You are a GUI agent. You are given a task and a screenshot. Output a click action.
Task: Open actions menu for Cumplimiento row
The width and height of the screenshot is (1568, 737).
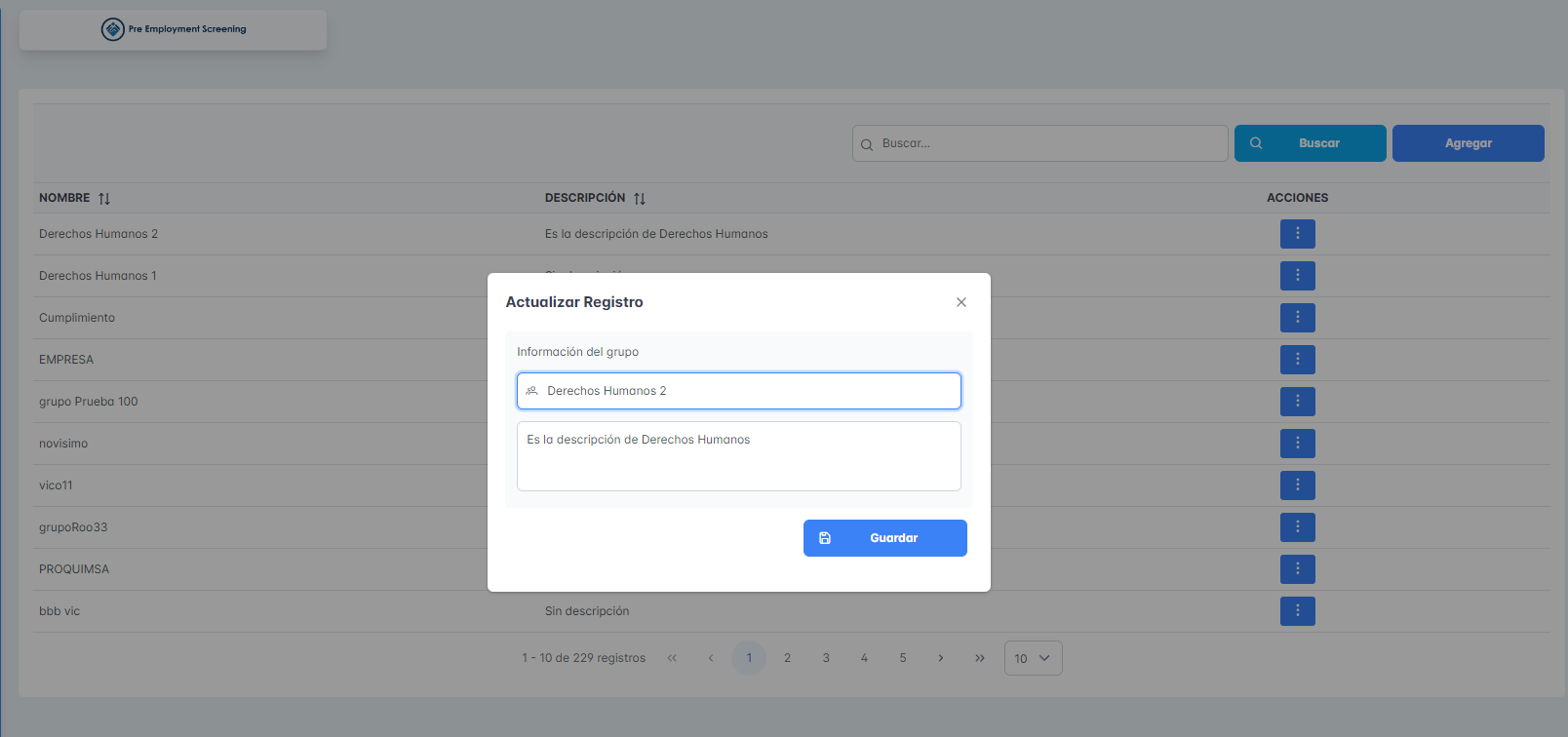(1297, 318)
